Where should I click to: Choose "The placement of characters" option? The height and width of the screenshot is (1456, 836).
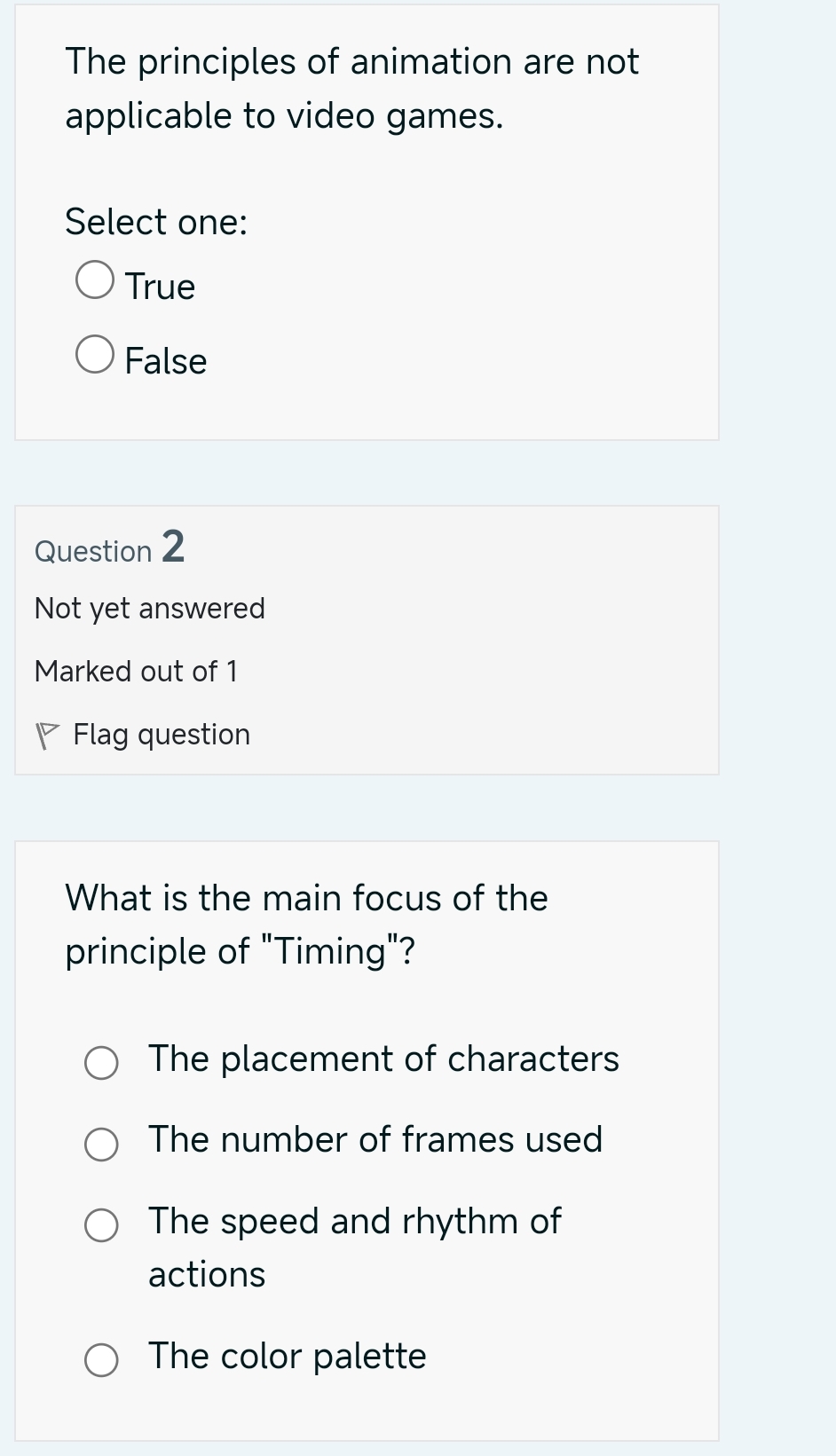pyautogui.click(x=100, y=1062)
